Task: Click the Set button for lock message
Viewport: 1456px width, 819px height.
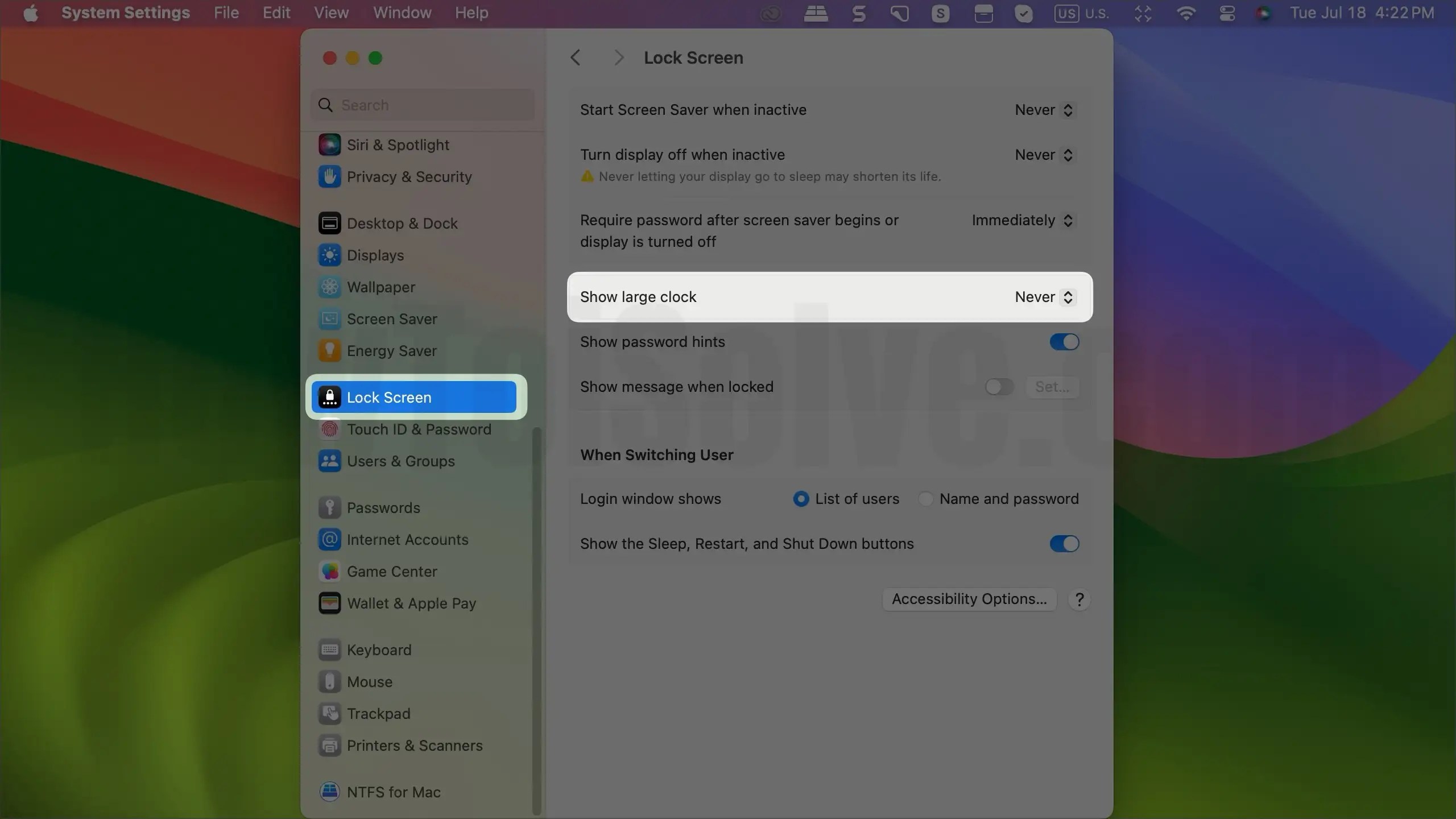Action: 1053,387
